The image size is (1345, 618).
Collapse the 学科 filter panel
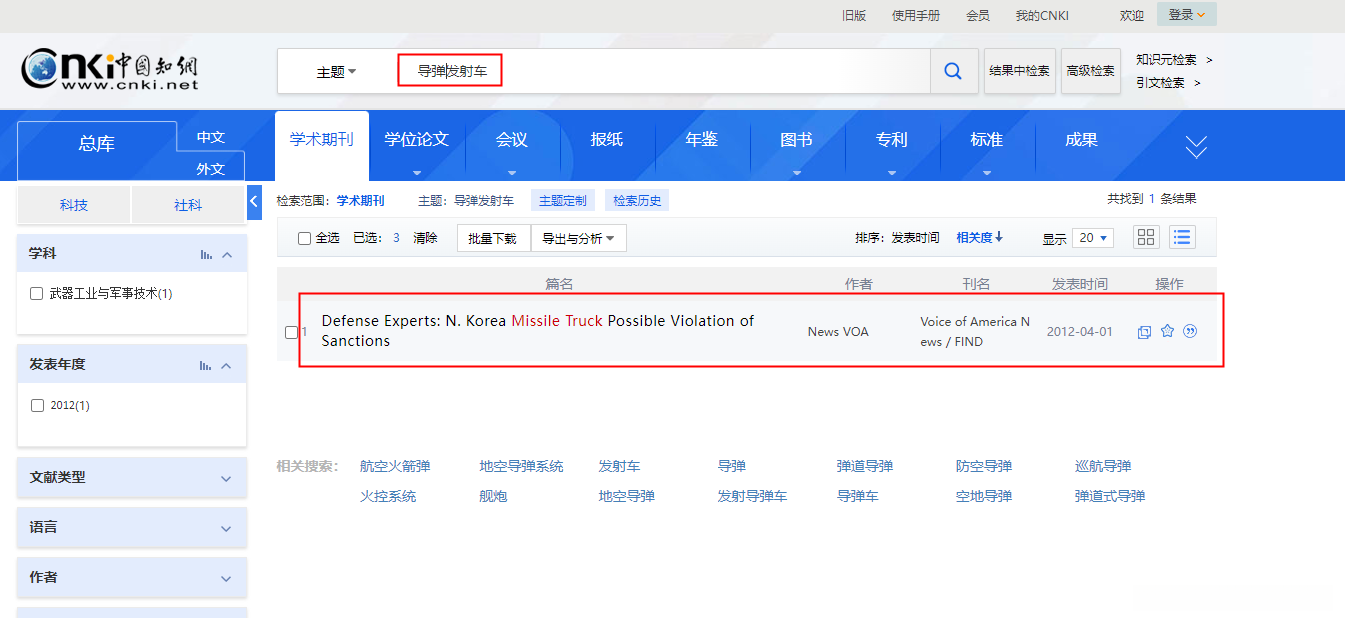point(227,255)
